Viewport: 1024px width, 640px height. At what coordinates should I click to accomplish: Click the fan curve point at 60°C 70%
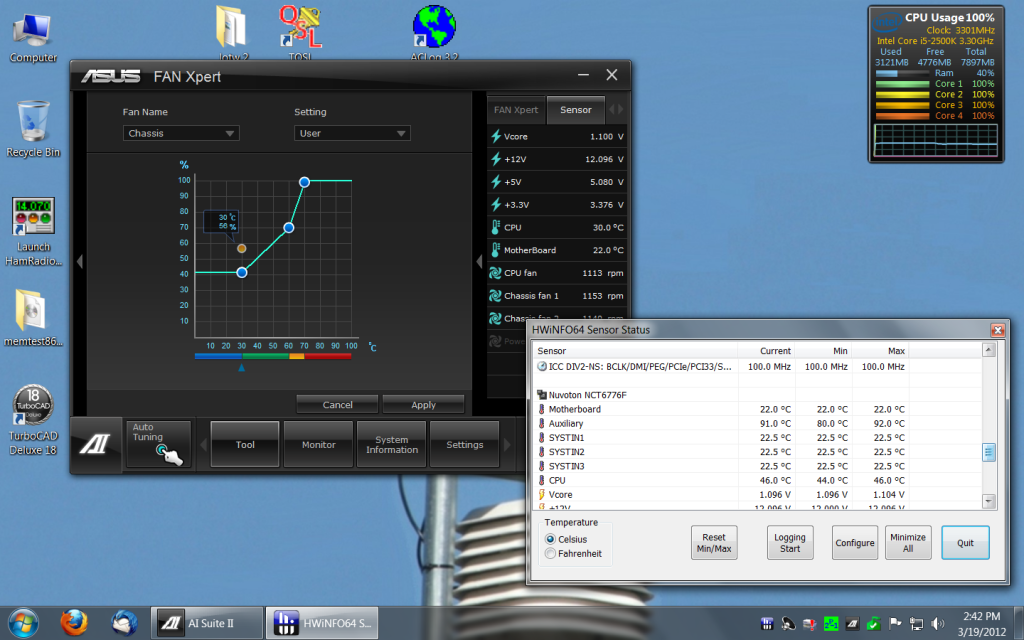coord(289,228)
